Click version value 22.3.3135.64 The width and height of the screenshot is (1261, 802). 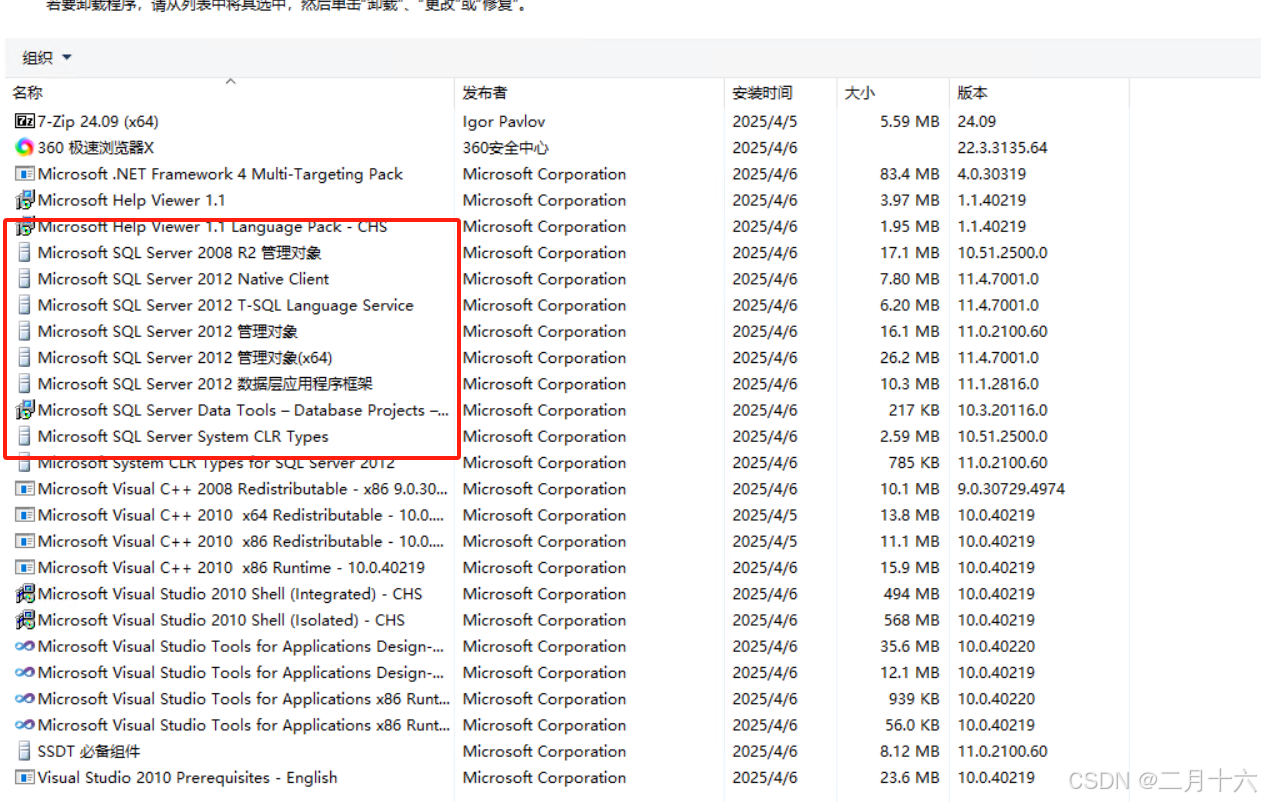click(x=1002, y=148)
